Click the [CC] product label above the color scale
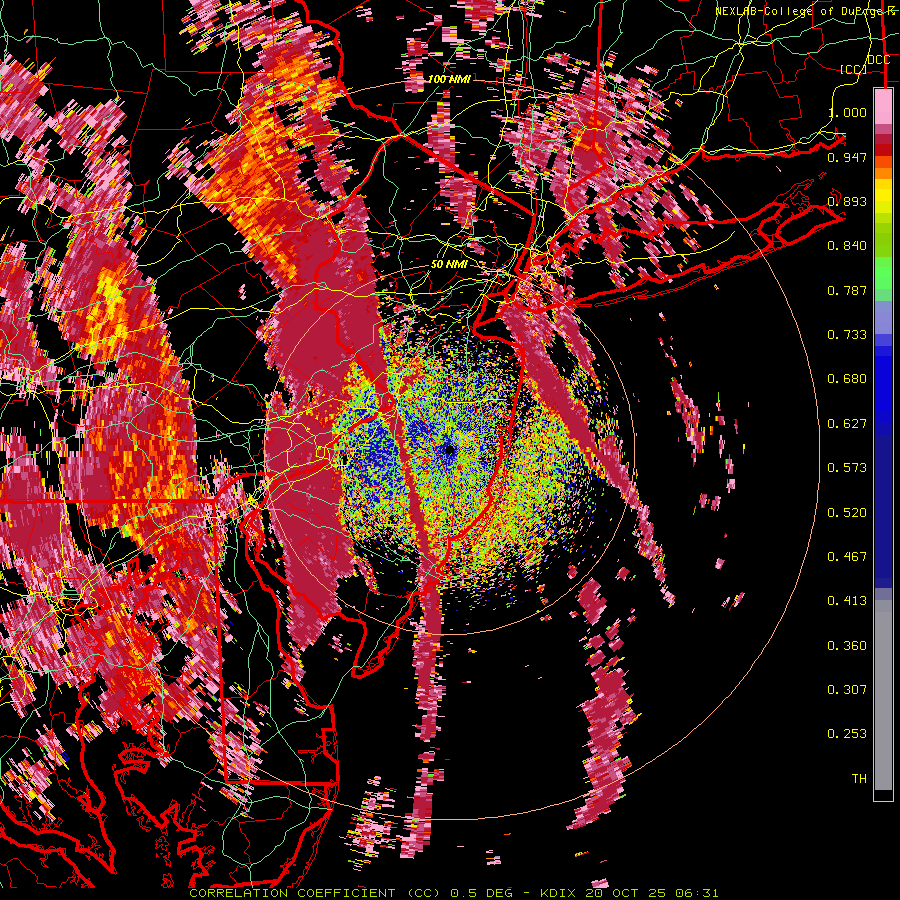The width and height of the screenshot is (900, 900). [x=853, y=69]
